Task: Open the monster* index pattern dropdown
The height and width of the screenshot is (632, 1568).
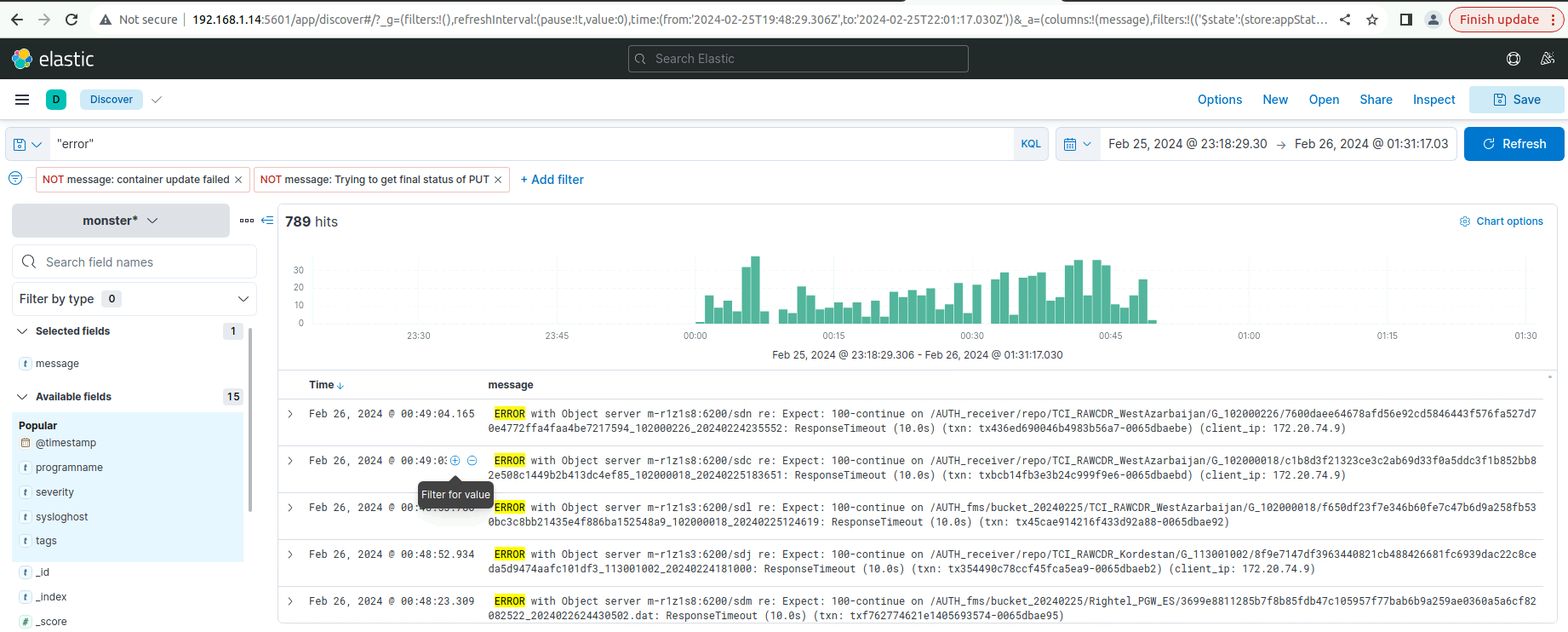Action: click(x=121, y=221)
